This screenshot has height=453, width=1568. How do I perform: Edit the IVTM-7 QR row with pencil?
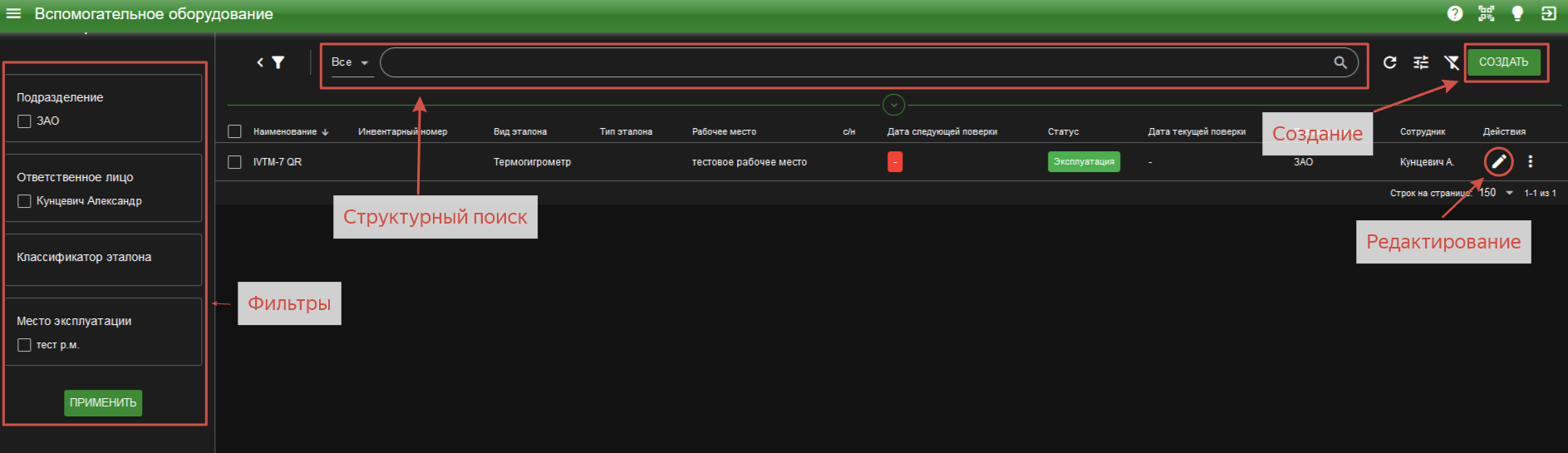pos(1498,162)
